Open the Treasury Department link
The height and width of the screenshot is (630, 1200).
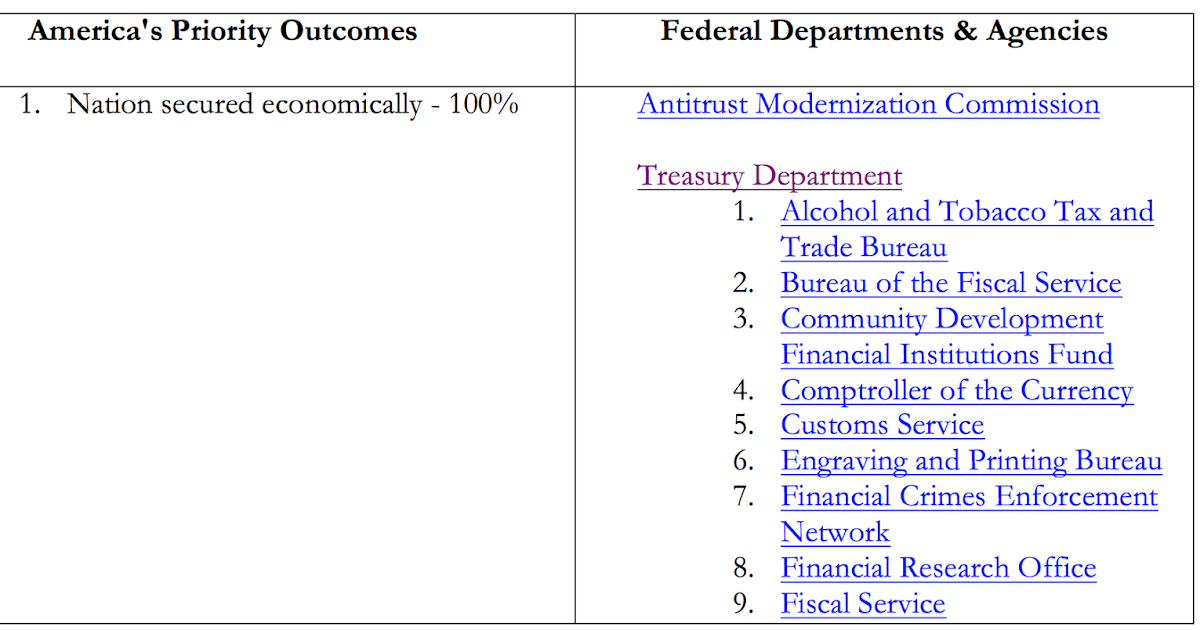click(x=770, y=176)
